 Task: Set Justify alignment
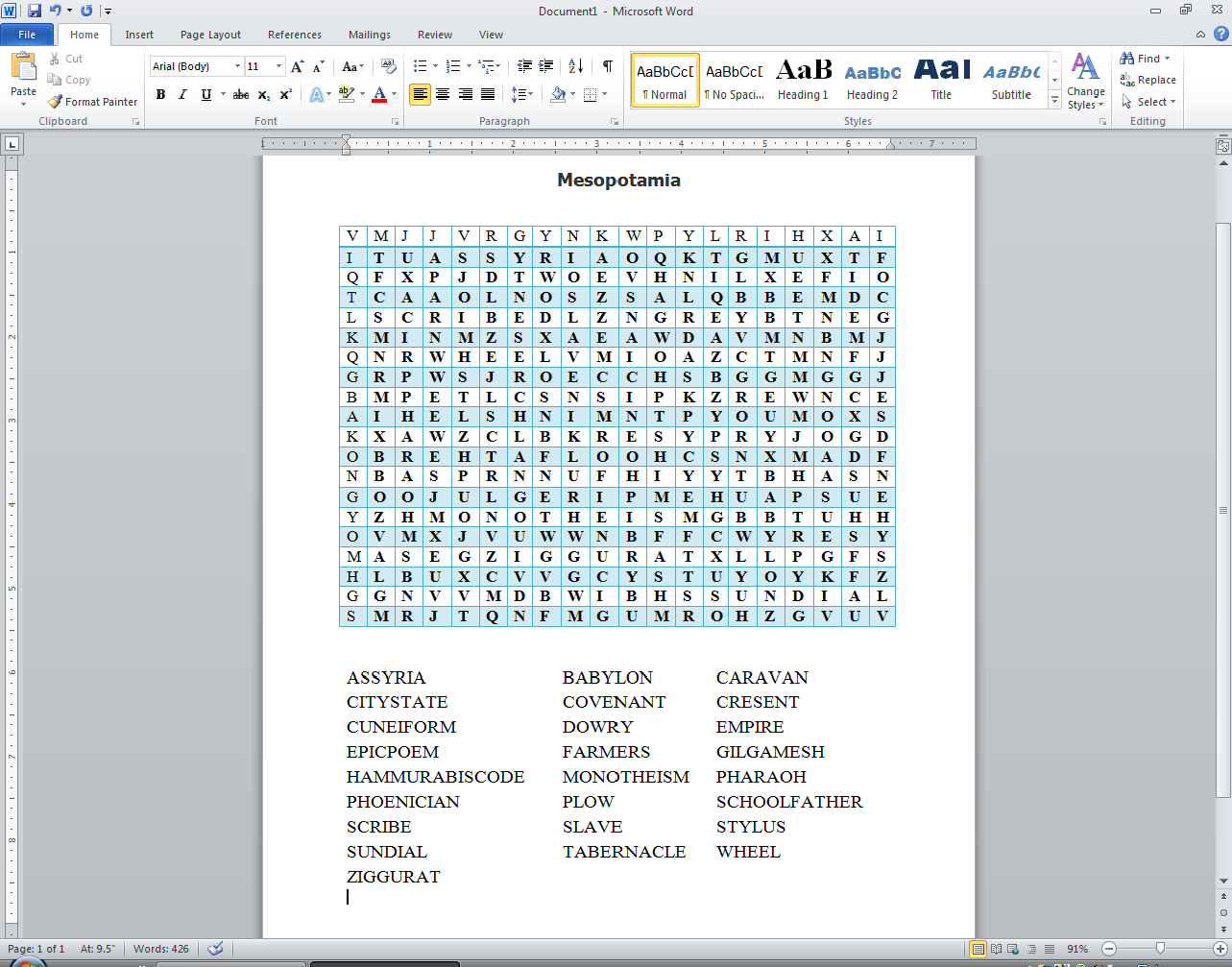(x=488, y=94)
